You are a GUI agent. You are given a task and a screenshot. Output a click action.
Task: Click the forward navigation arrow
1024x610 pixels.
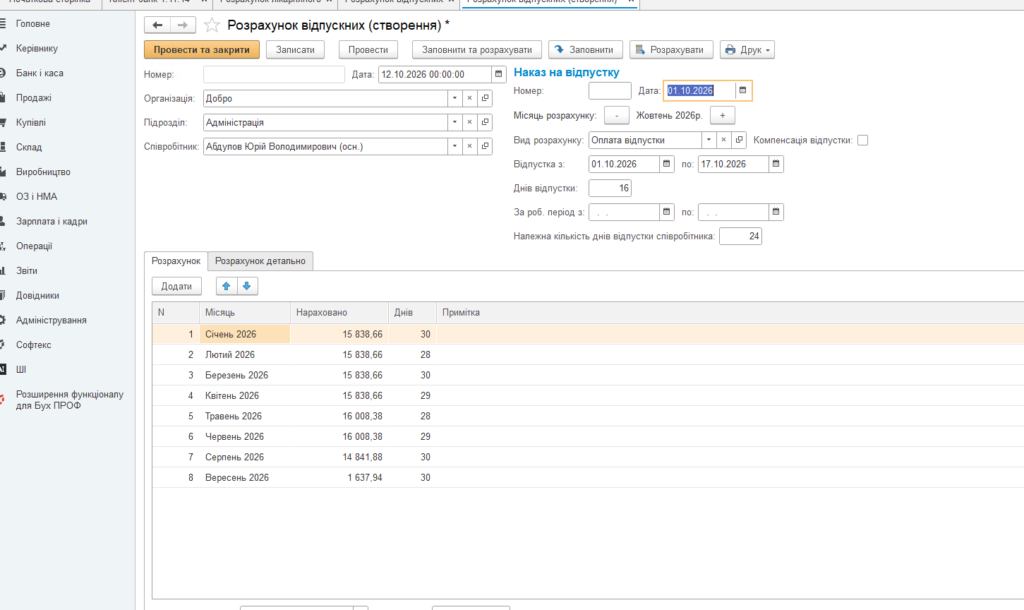pos(182,25)
